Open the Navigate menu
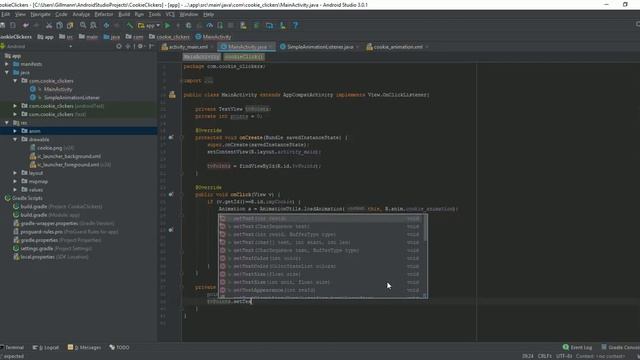Image resolution: width=640 pixels, height=360 pixels. tap(40, 14)
